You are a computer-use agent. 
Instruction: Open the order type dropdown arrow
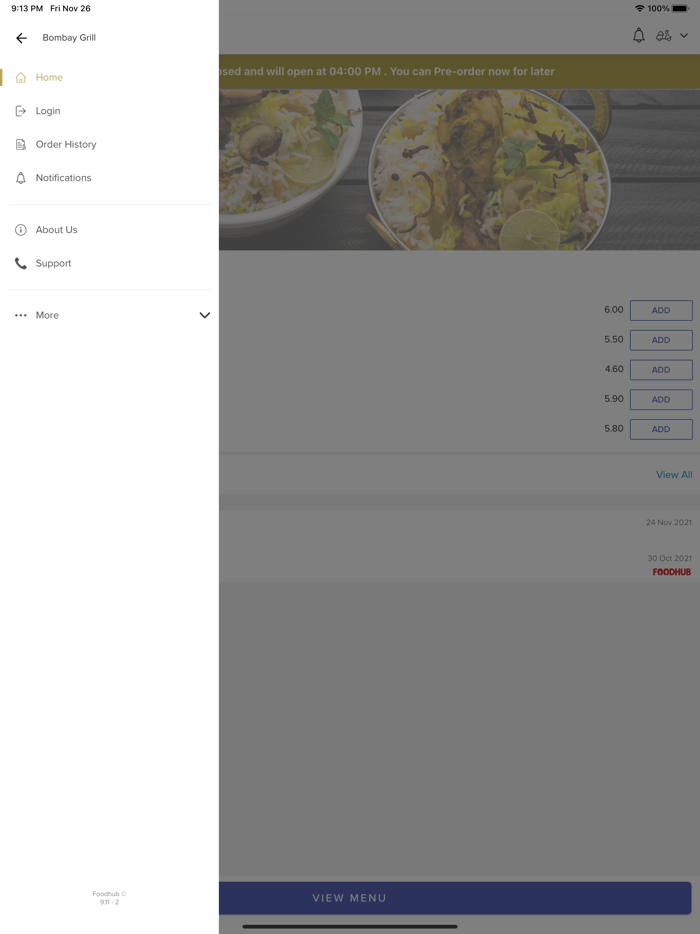click(x=684, y=36)
